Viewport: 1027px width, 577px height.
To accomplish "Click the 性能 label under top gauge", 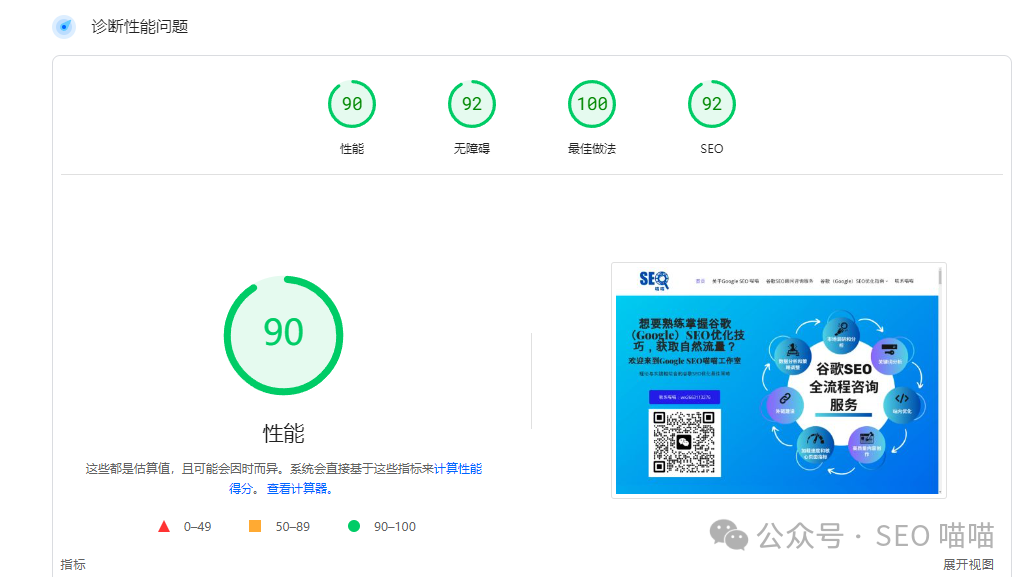I will point(352,149).
